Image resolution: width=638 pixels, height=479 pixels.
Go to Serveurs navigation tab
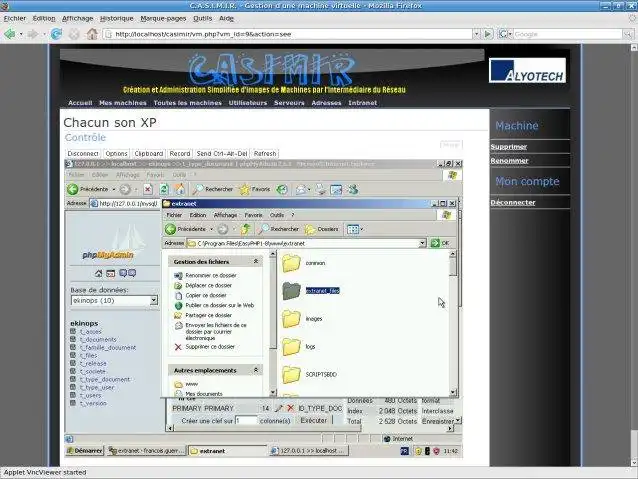point(289,103)
